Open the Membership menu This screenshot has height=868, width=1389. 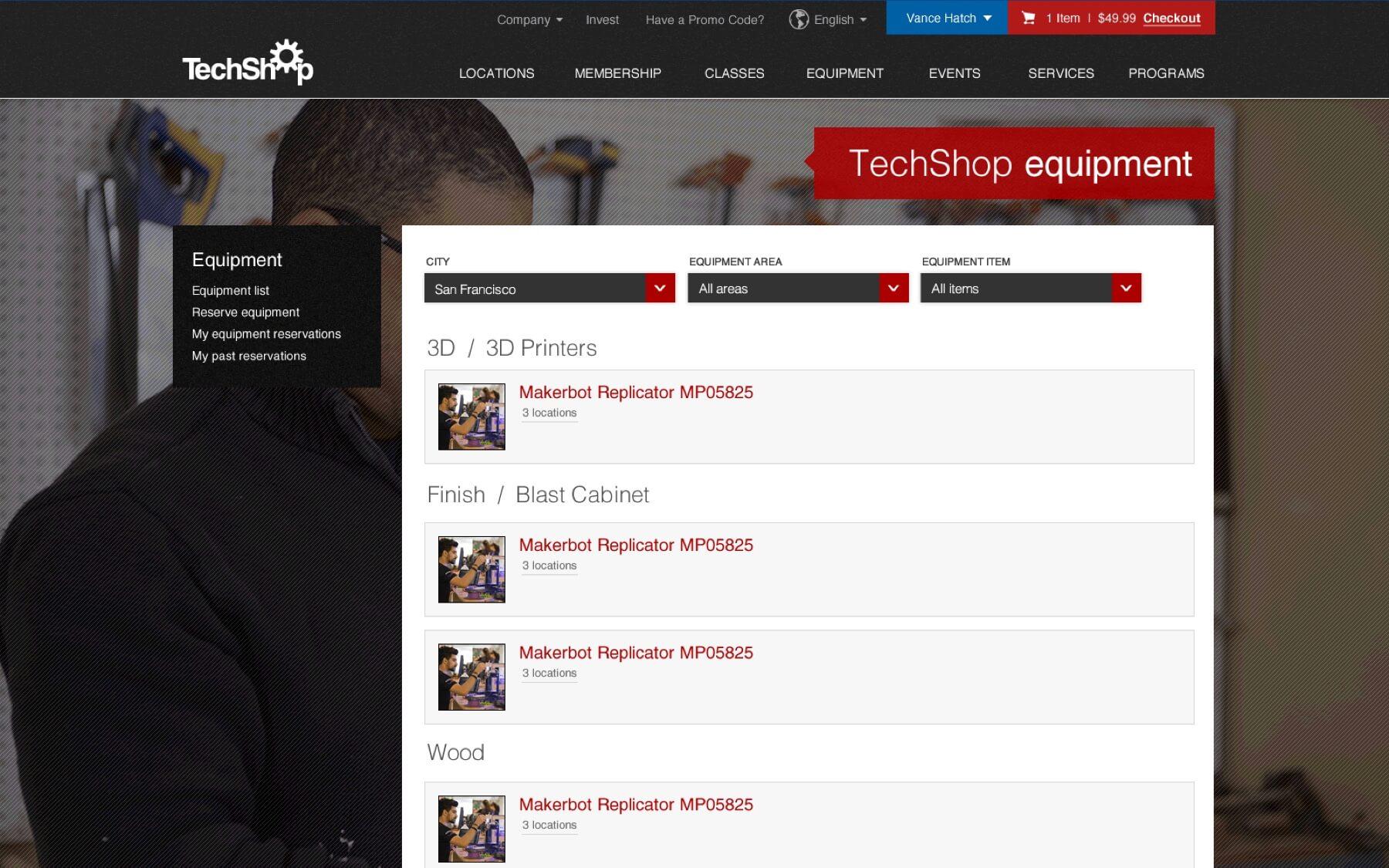coord(617,73)
